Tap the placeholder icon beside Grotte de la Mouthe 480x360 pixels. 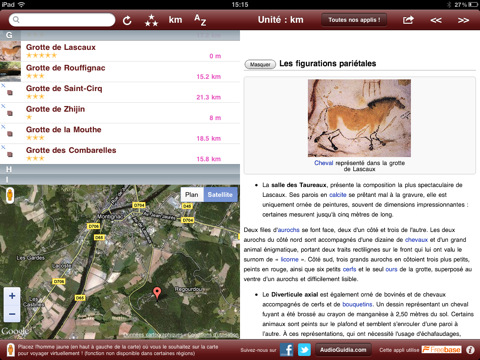coord(10,134)
